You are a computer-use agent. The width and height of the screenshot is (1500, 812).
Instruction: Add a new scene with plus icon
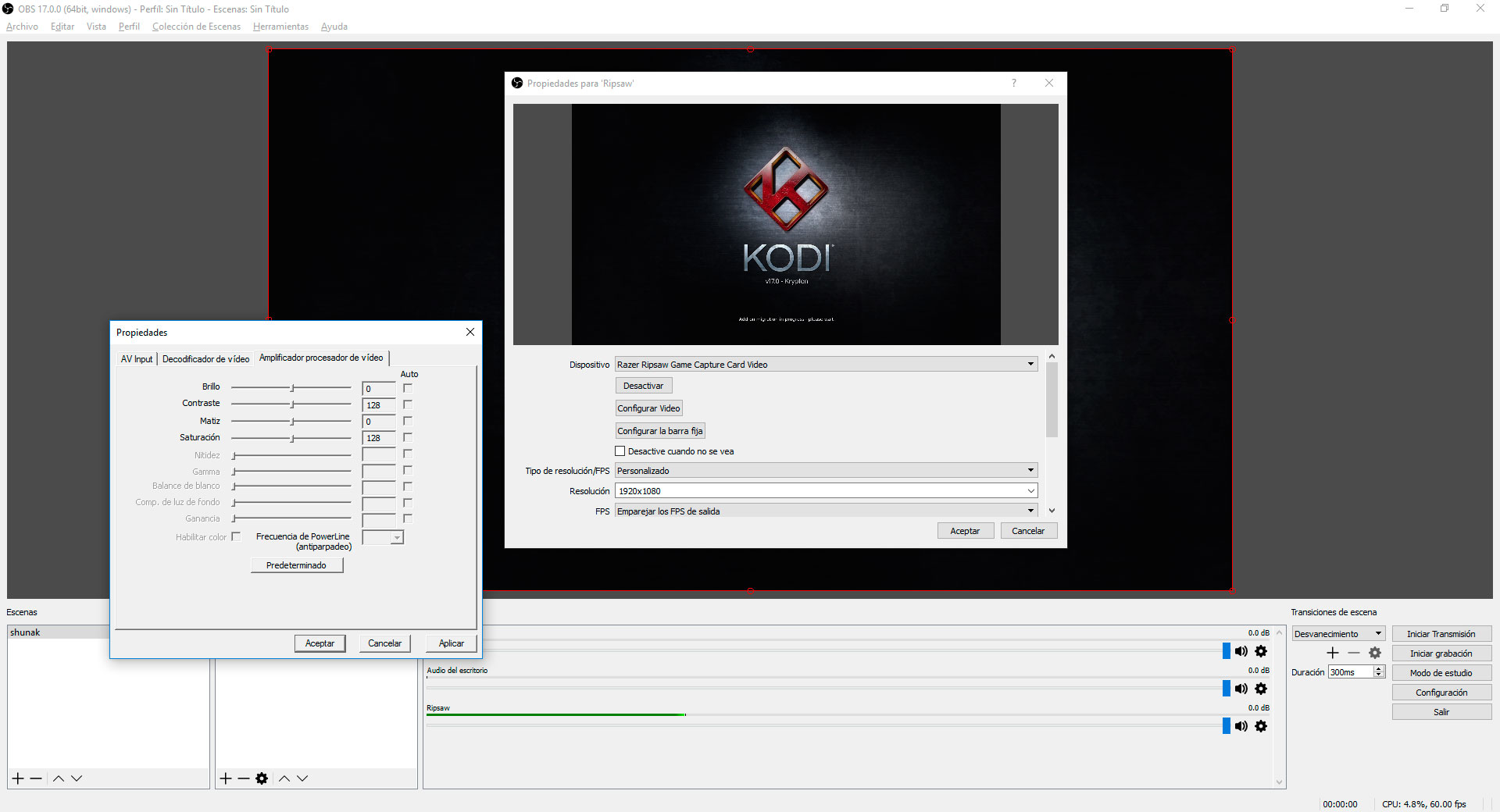tap(18, 778)
